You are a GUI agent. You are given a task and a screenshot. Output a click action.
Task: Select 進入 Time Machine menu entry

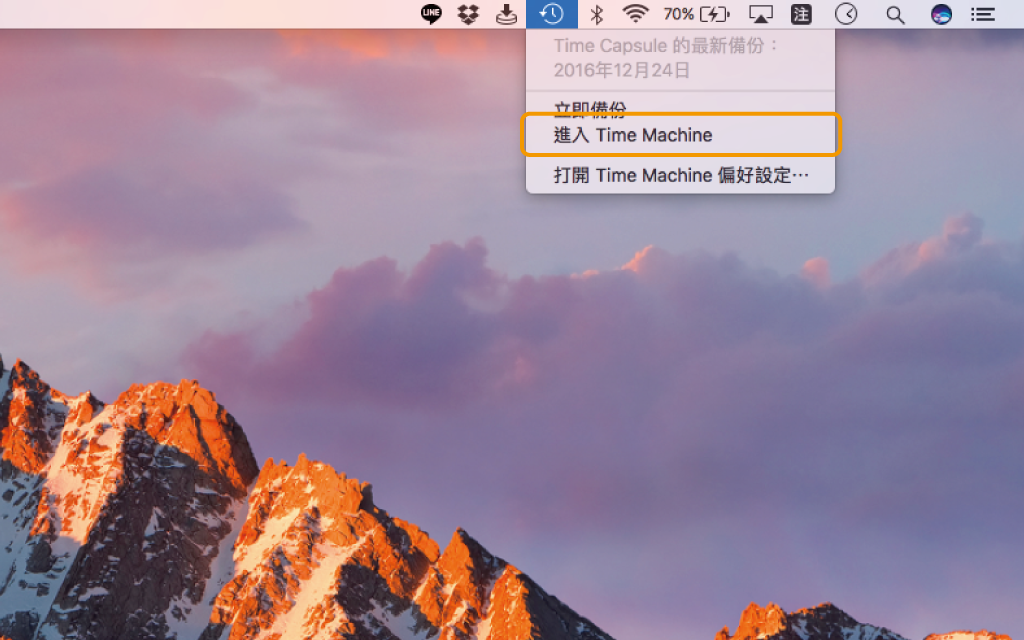pos(633,135)
